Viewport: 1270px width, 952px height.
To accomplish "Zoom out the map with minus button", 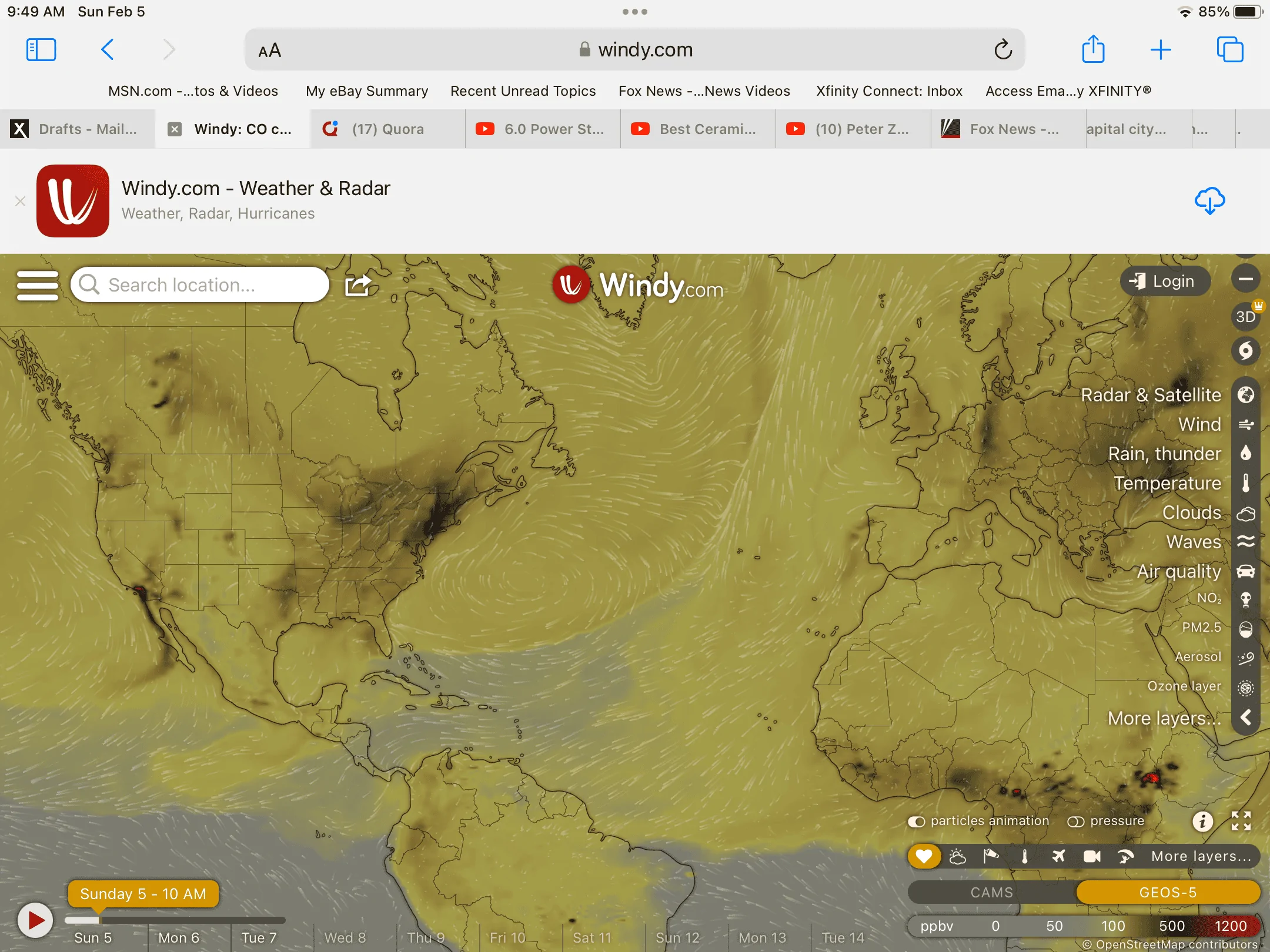I will click(1245, 279).
